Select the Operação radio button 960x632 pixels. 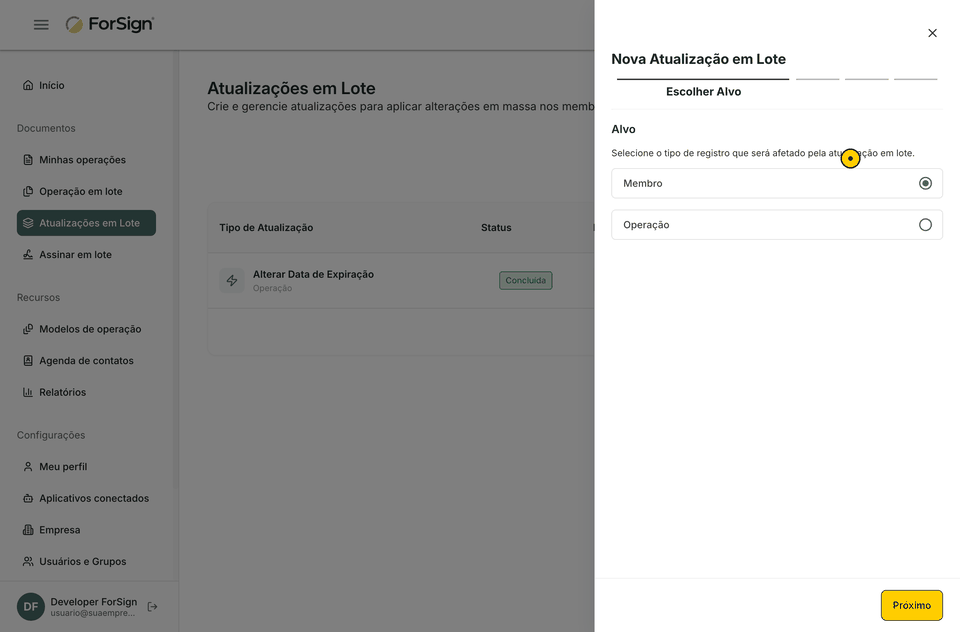pyautogui.click(x=925, y=225)
